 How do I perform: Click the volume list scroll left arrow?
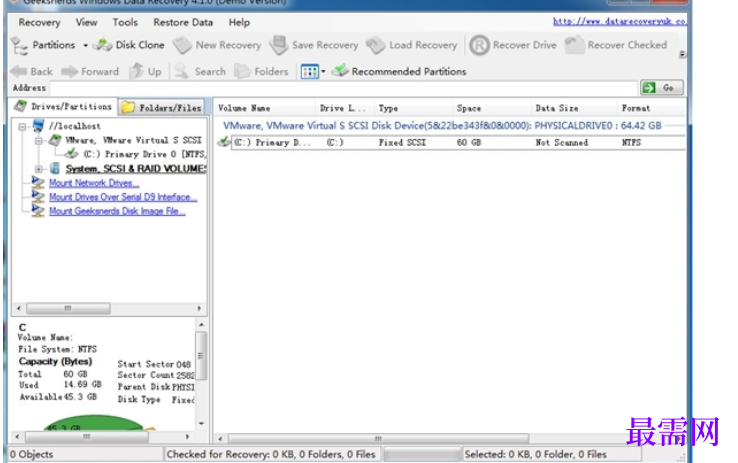[x=220, y=439]
